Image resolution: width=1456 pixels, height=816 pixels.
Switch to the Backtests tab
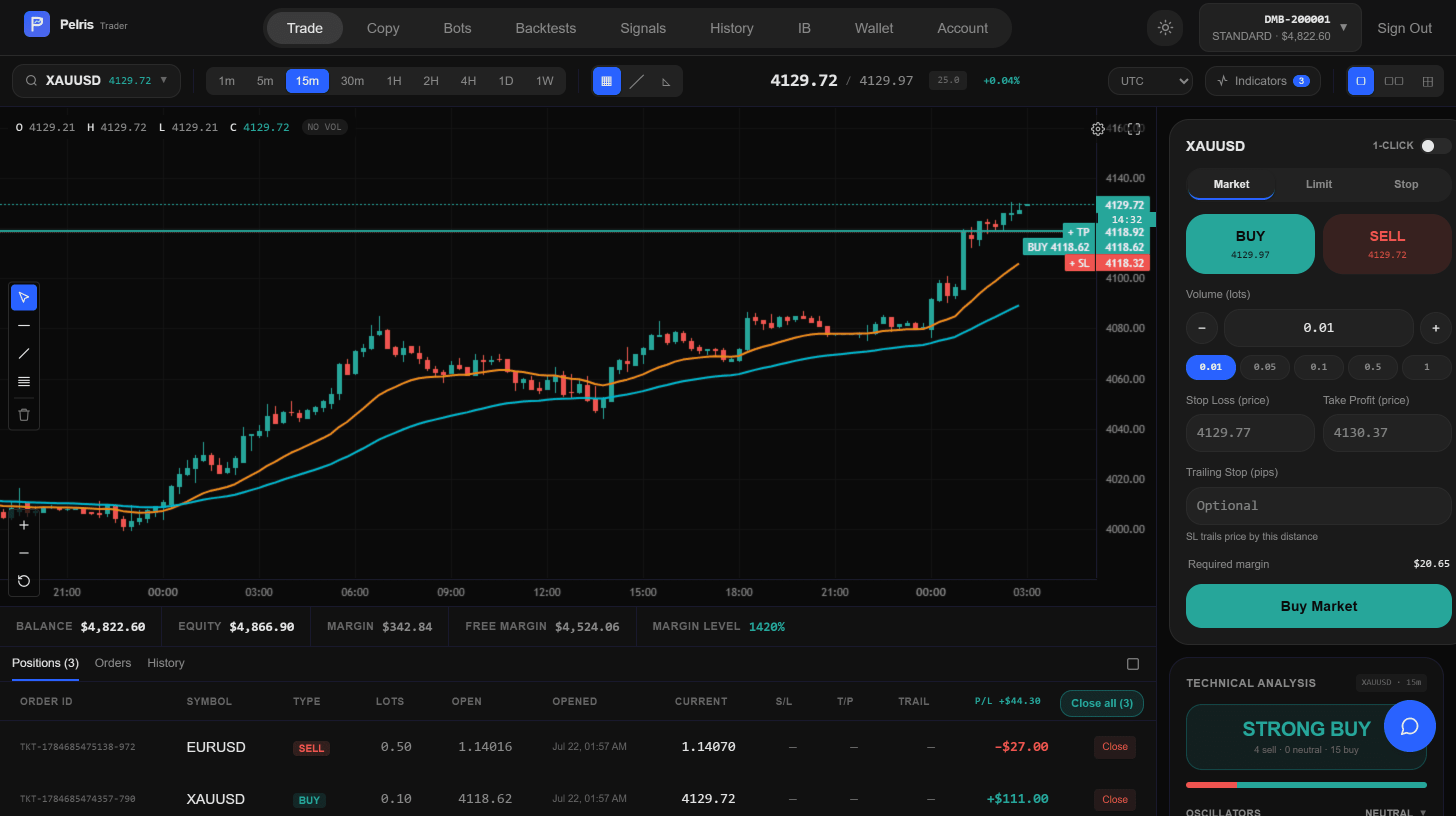click(x=545, y=27)
